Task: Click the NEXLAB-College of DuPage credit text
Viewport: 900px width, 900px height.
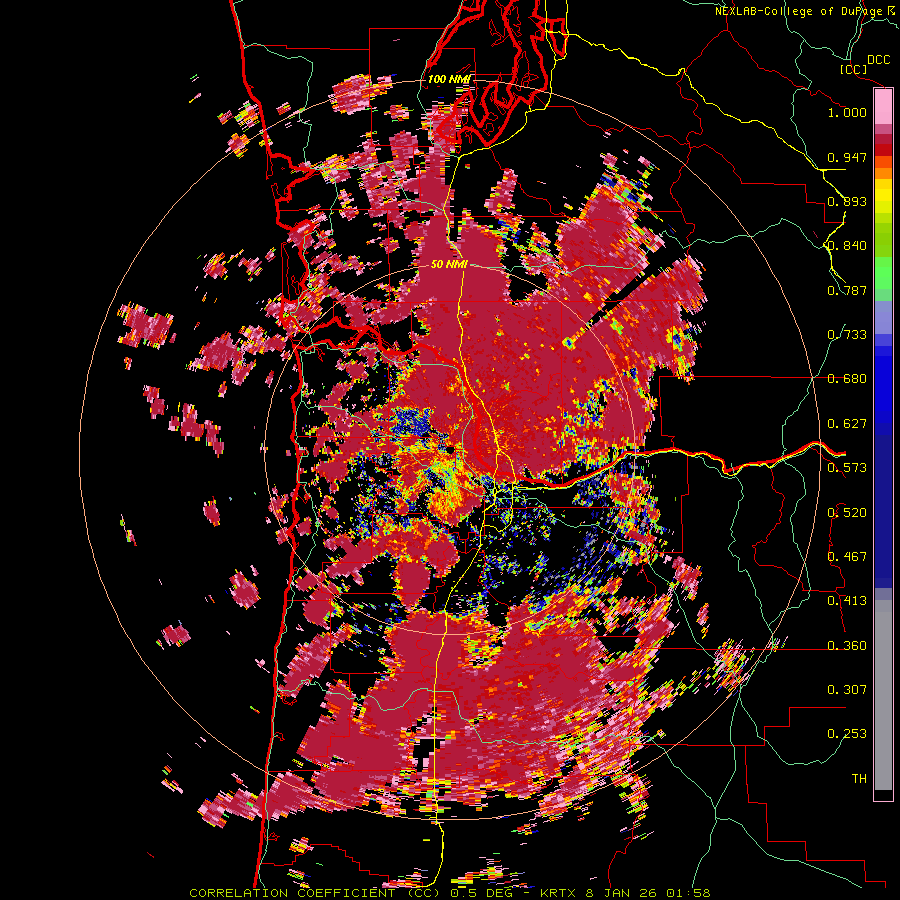Action: click(x=802, y=11)
